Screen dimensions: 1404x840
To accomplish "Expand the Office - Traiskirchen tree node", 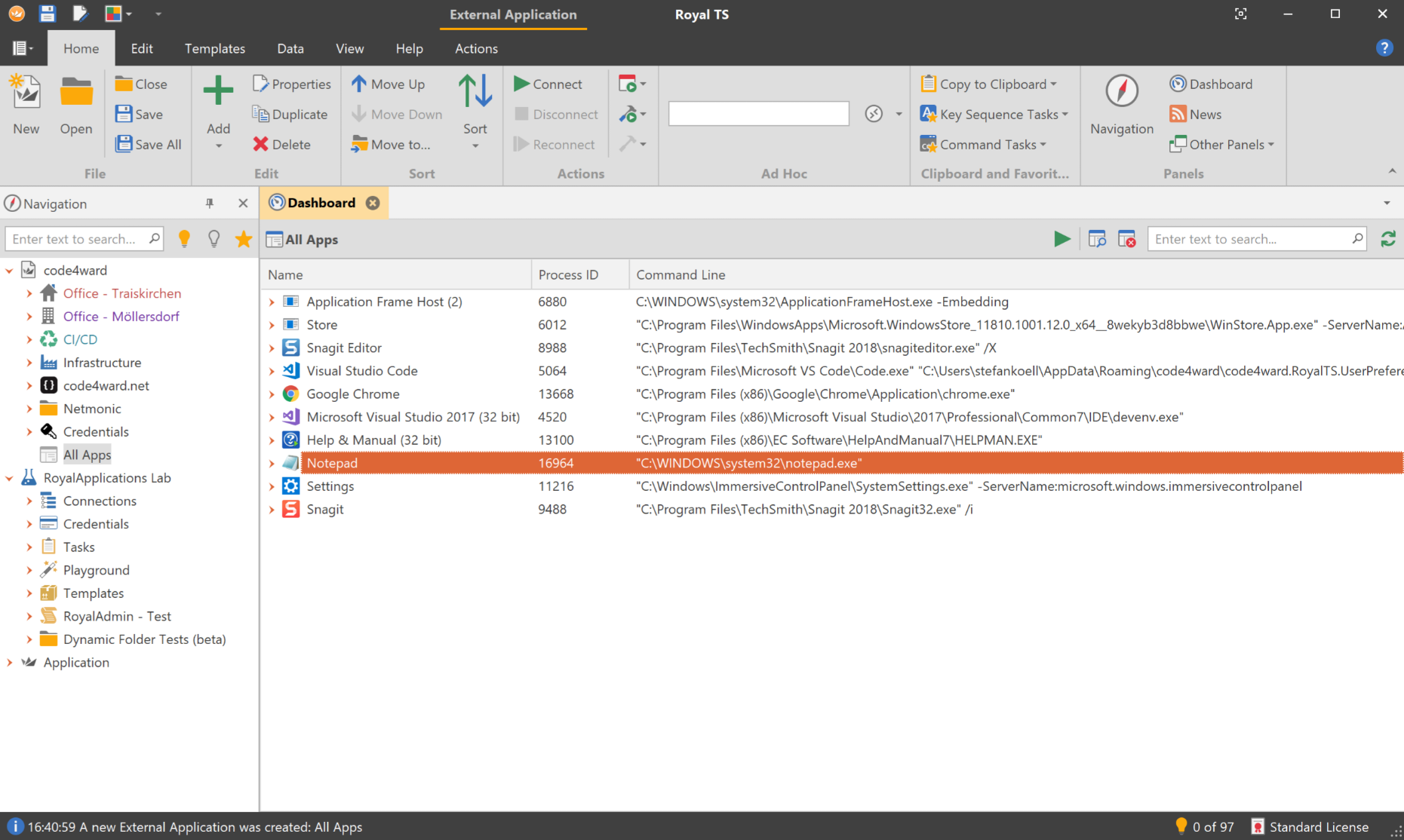I will click(29, 293).
